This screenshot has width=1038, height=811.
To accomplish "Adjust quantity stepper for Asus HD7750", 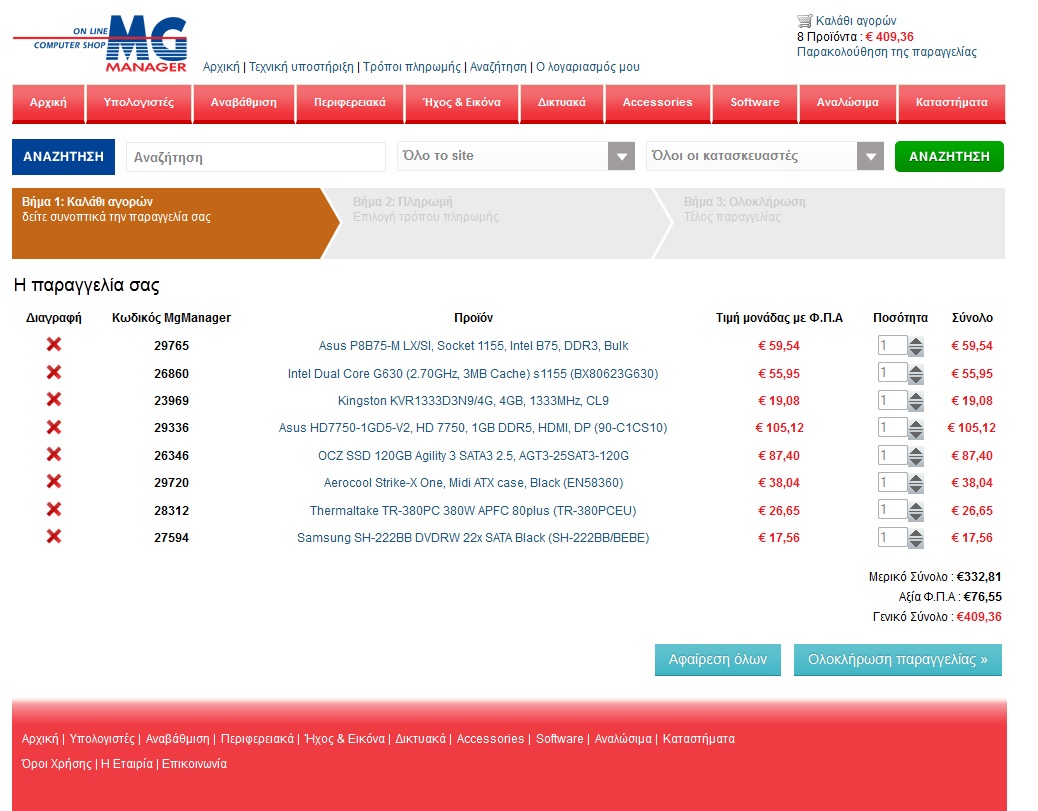I will [x=916, y=429].
